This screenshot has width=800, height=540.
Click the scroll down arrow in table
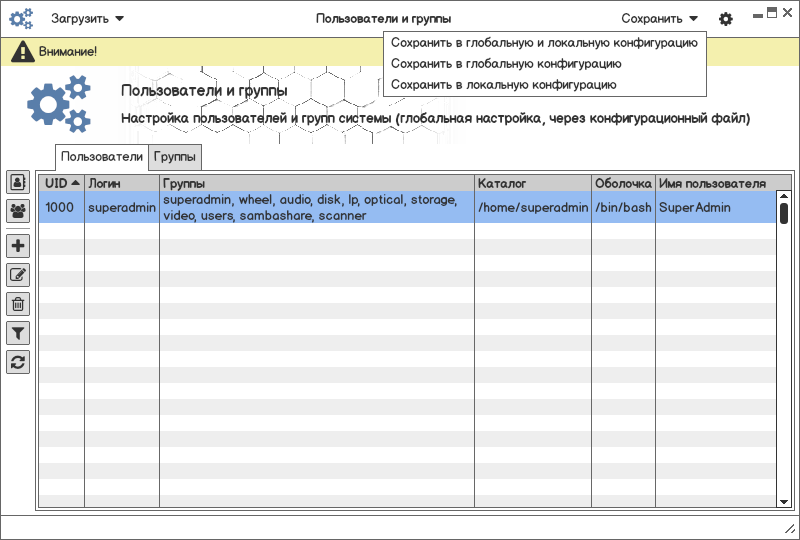[784, 500]
